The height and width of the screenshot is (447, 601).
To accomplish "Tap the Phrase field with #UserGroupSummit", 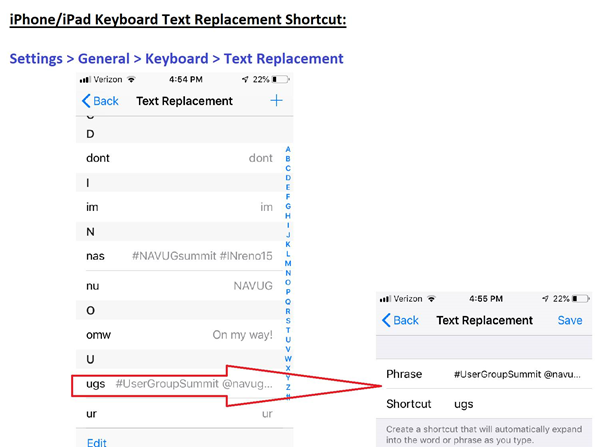I will (484, 374).
